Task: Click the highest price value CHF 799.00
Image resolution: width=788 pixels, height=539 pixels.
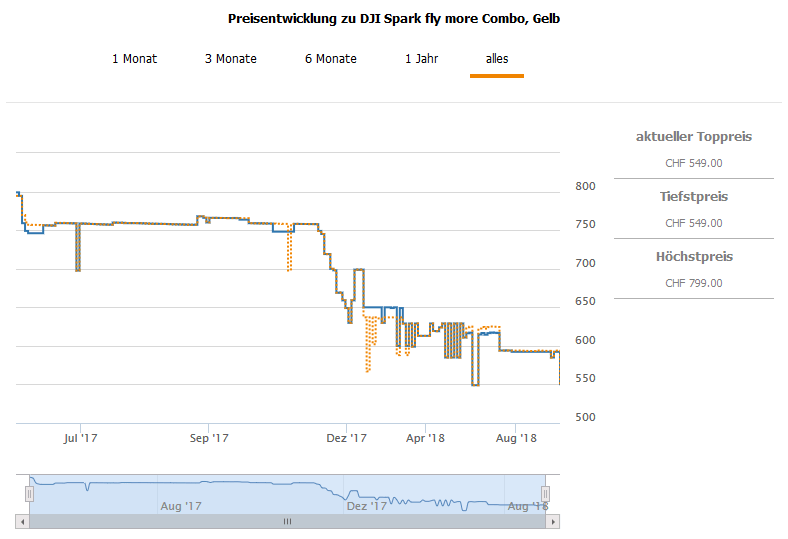Action: (x=694, y=283)
